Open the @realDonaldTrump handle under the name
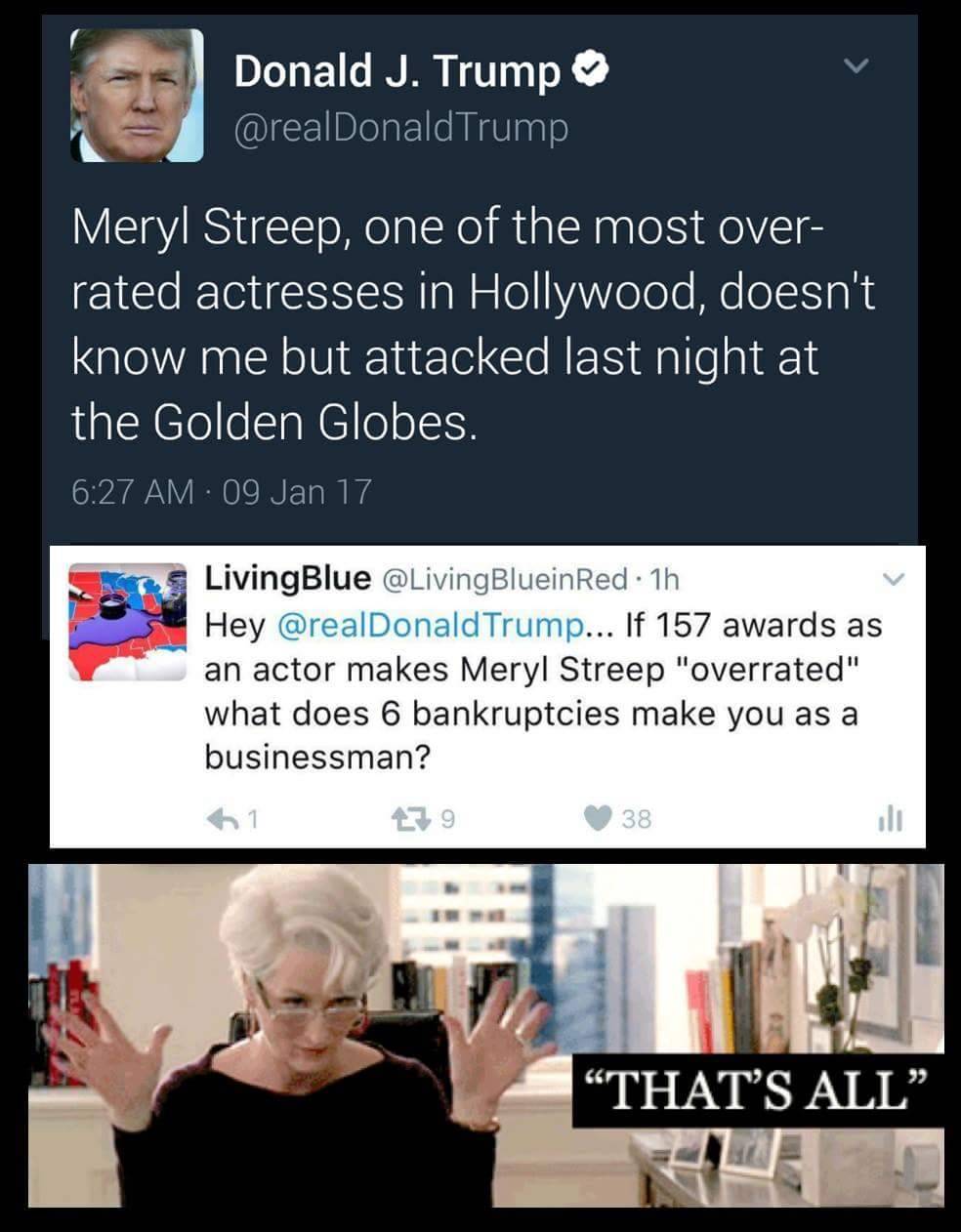This screenshot has width=961, height=1232. 401,127
